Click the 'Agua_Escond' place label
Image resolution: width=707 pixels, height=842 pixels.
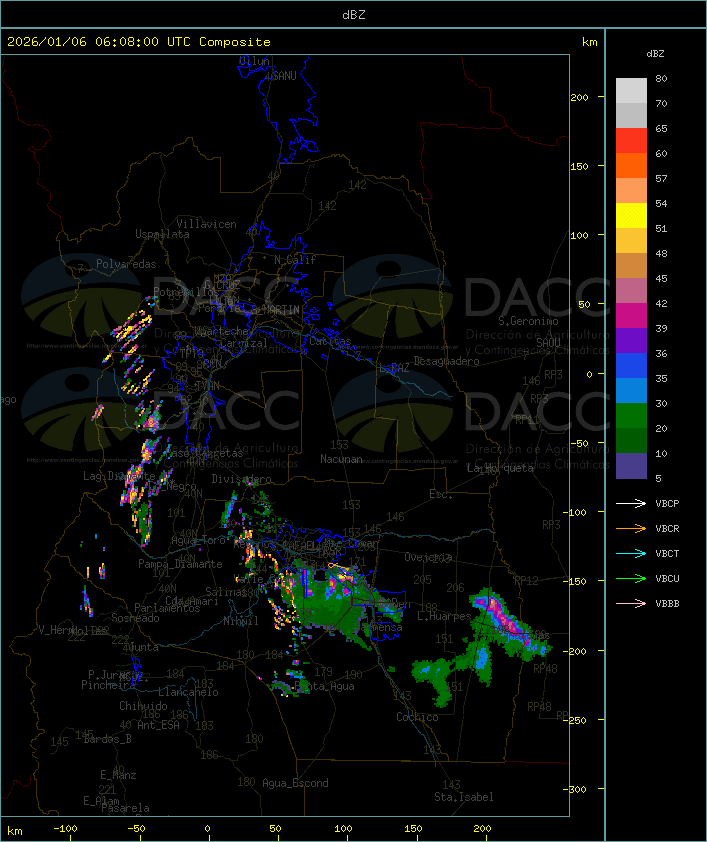tap(295, 783)
